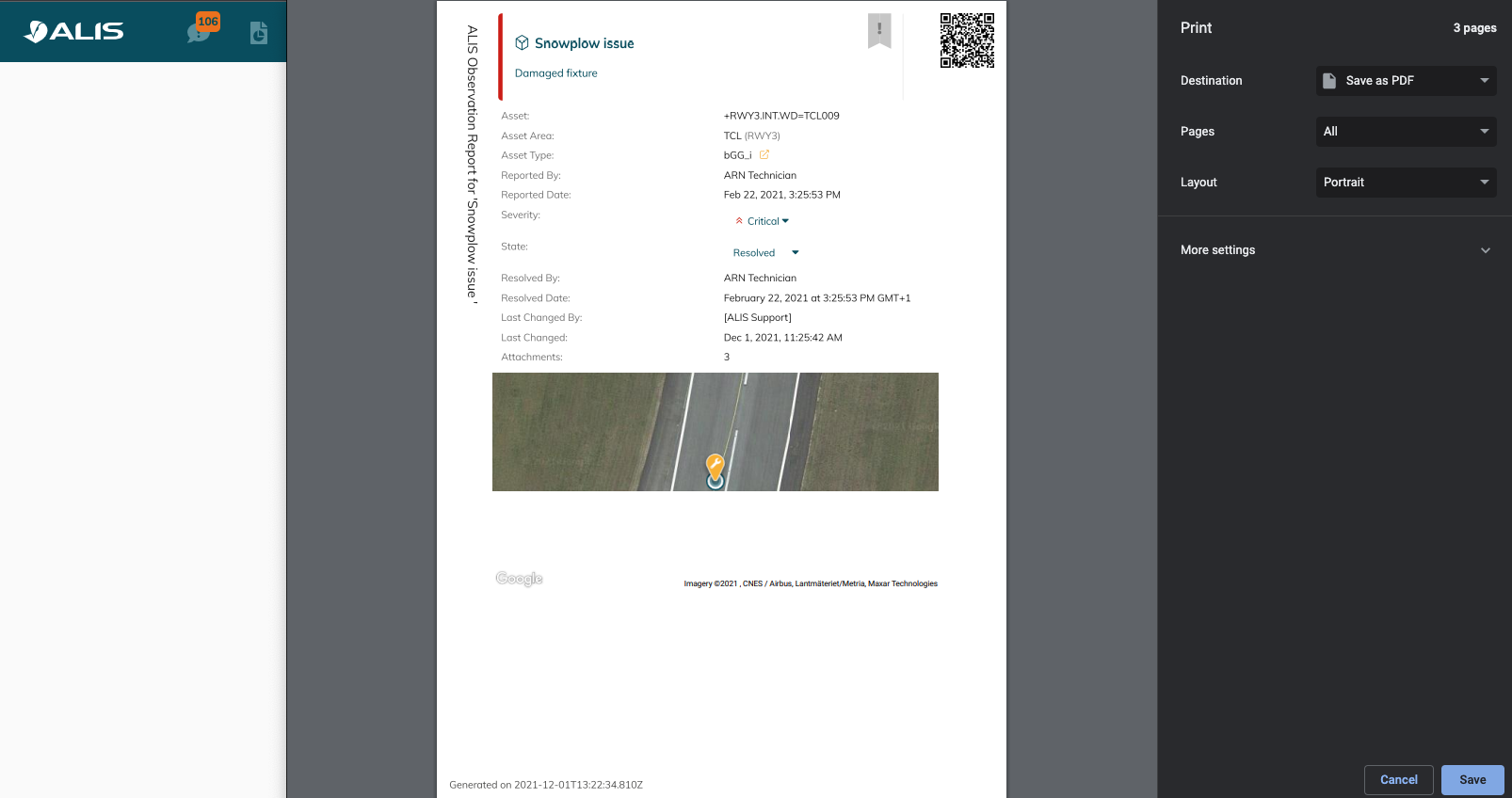Screen dimensions: 1512x798
Task: Click the runway satellite map image
Action: click(584, 431)
